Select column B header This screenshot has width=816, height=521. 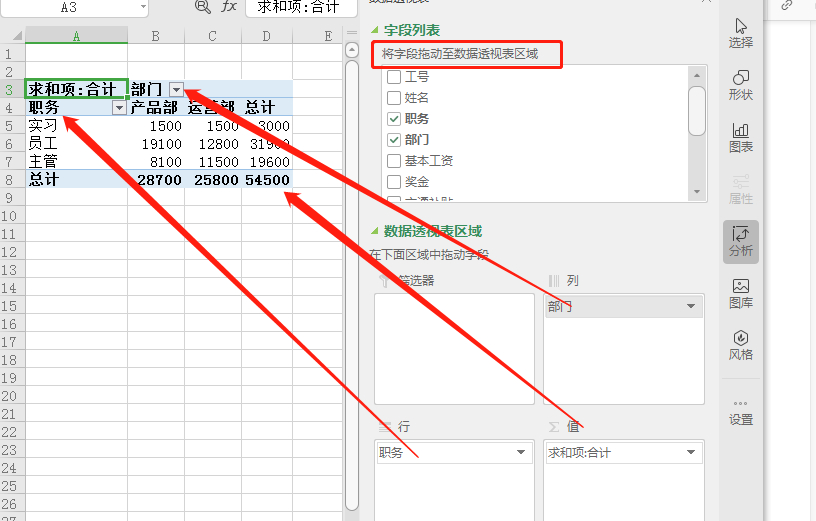tap(156, 36)
